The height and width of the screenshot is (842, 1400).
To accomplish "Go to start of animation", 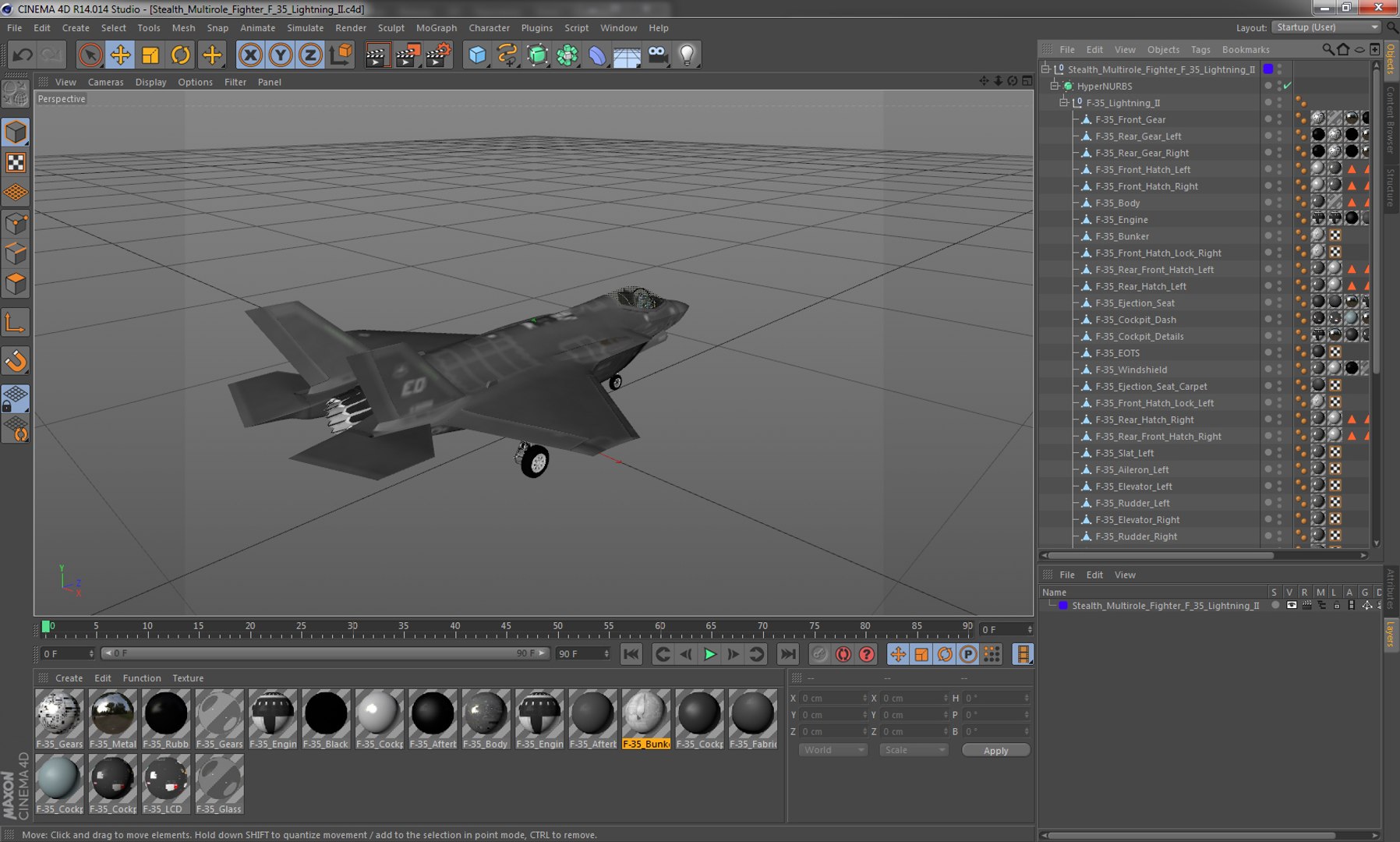I will click(631, 654).
